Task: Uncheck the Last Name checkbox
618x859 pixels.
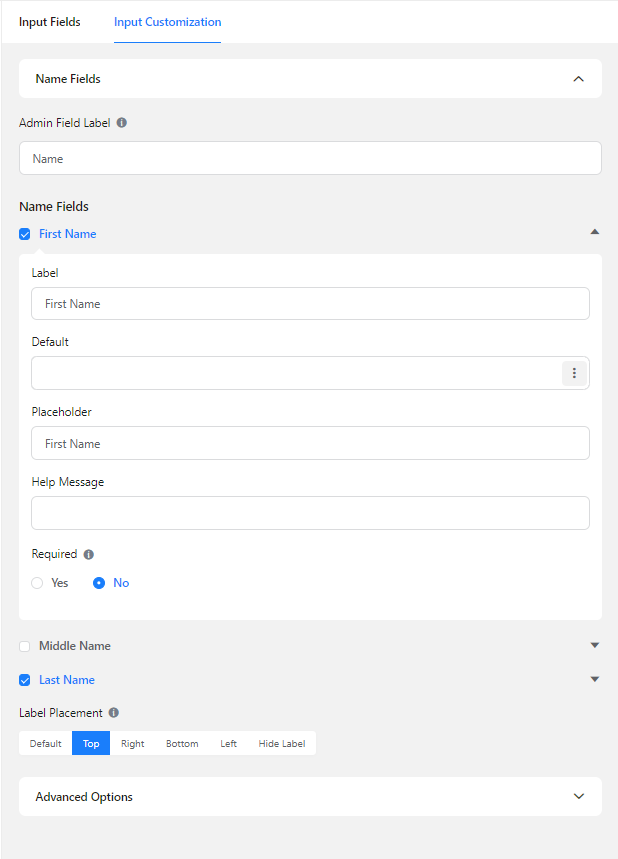Action: pyautogui.click(x=25, y=680)
